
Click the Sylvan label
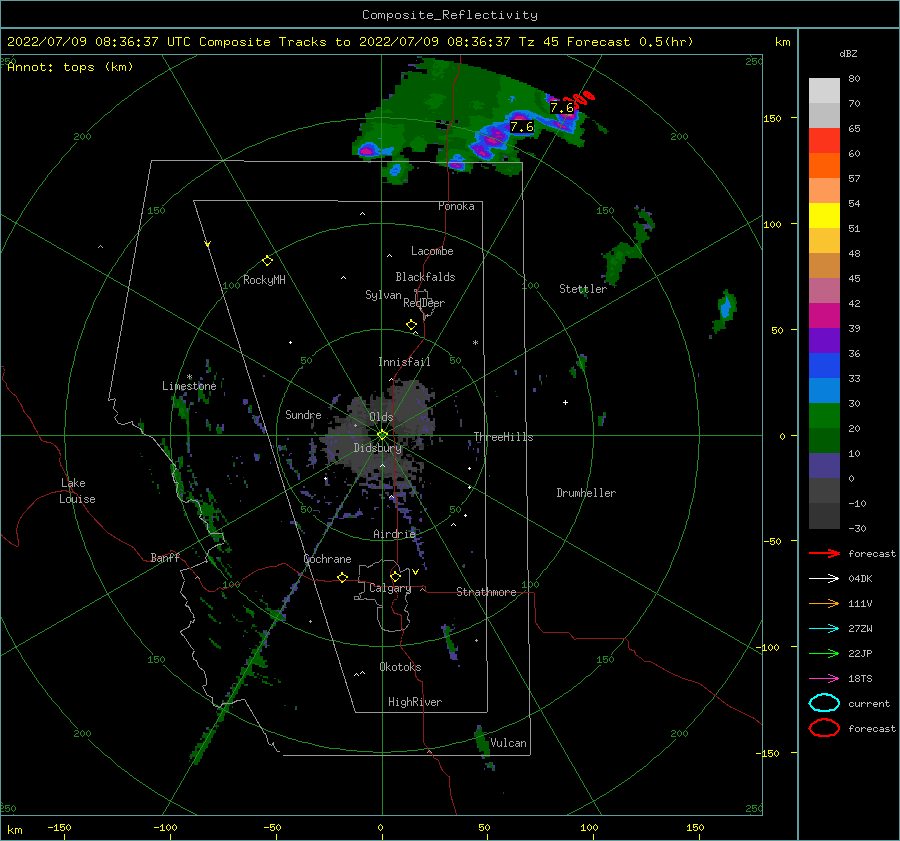(383, 295)
